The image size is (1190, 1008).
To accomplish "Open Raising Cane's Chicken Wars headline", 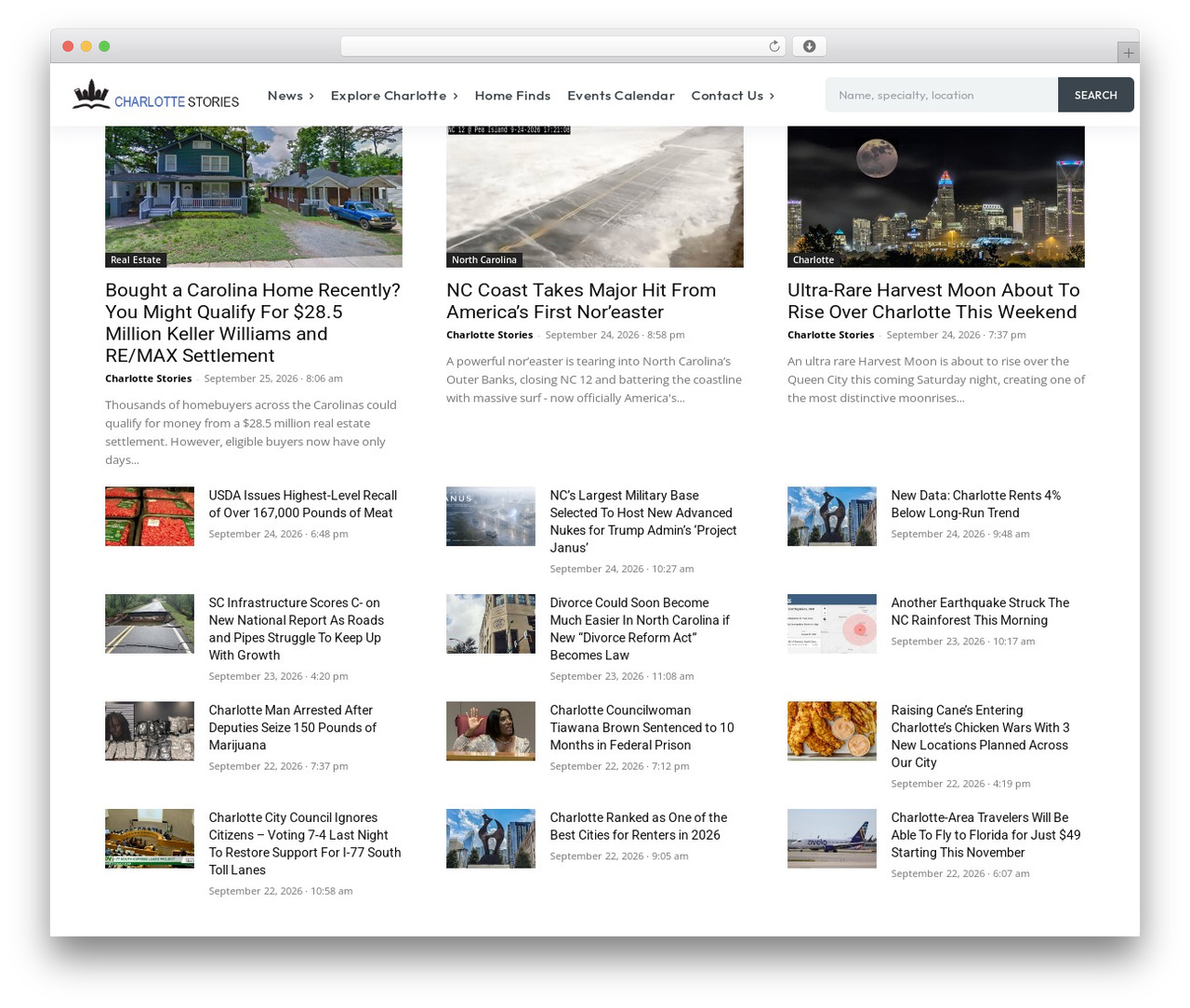I will coord(980,736).
